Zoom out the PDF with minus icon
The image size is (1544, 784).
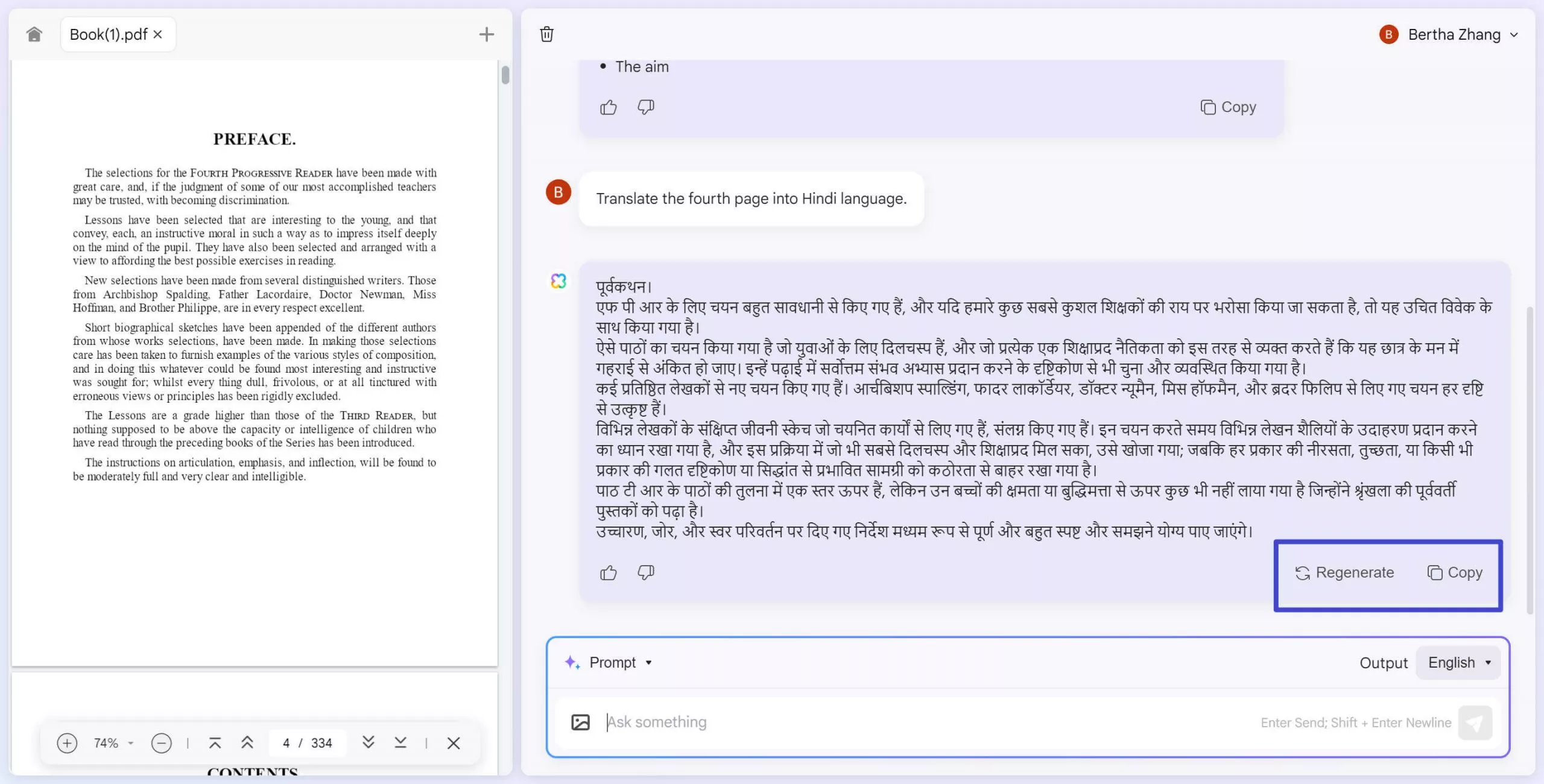point(161,743)
